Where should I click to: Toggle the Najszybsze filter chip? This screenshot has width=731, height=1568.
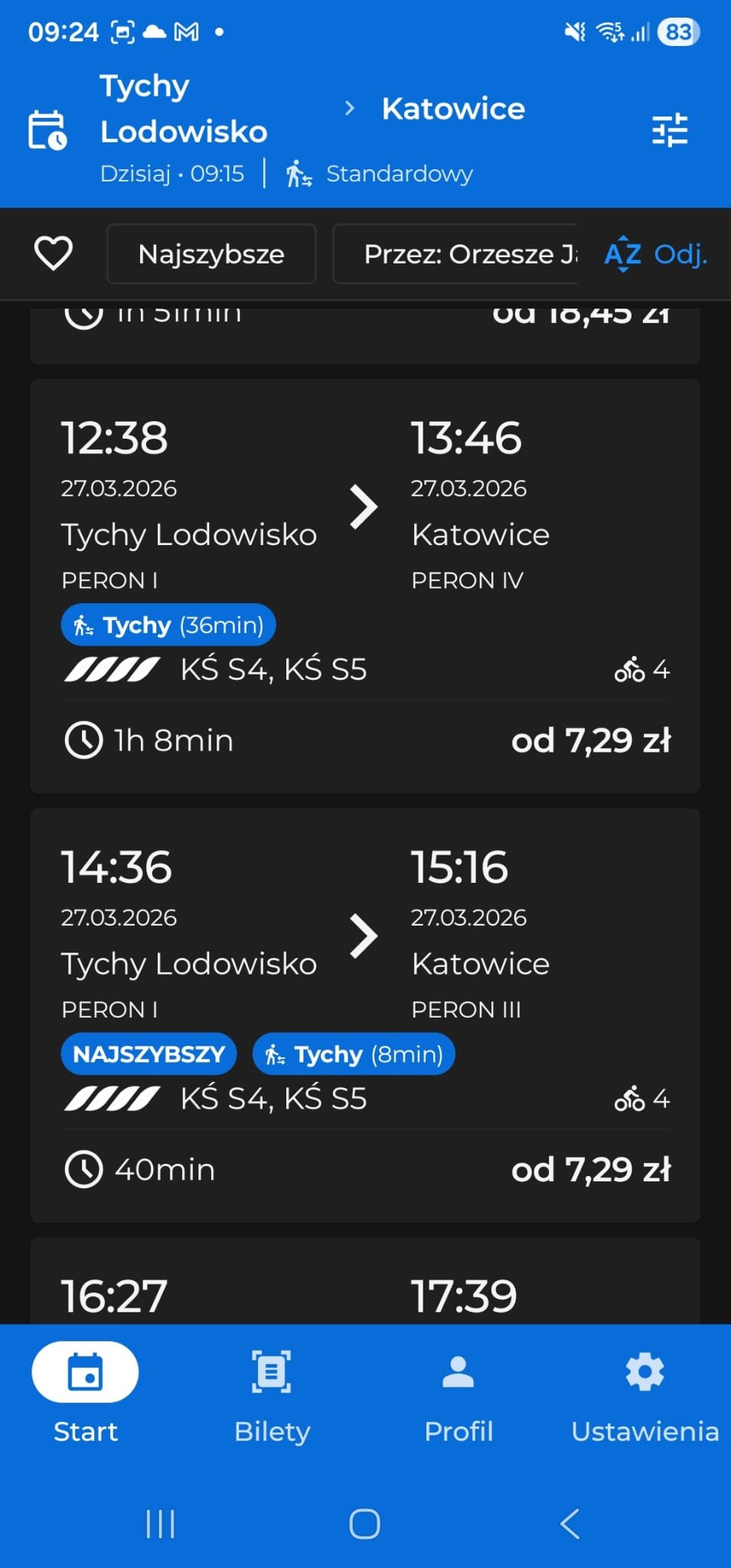pyautogui.click(x=211, y=254)
